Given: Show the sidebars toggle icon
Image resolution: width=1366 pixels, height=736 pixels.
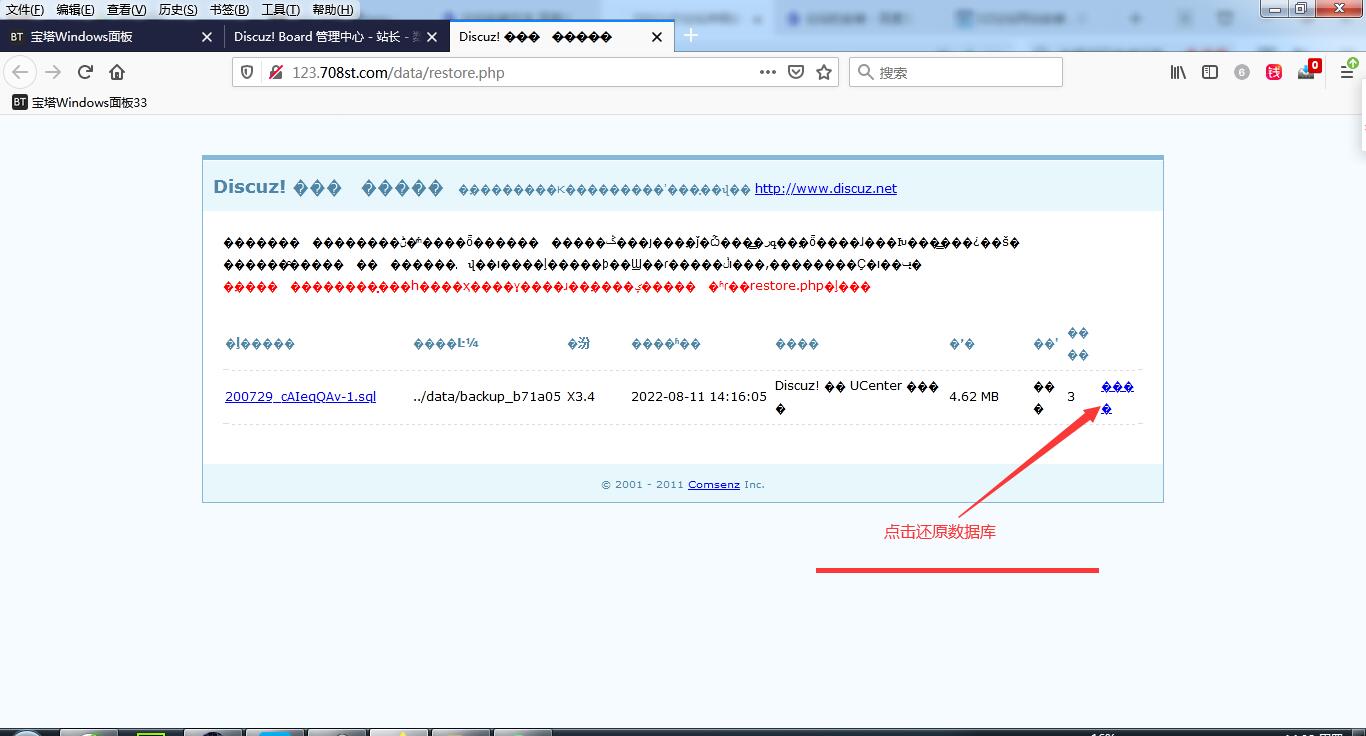Looking at the screenshot, I should tap(1210, 72).
